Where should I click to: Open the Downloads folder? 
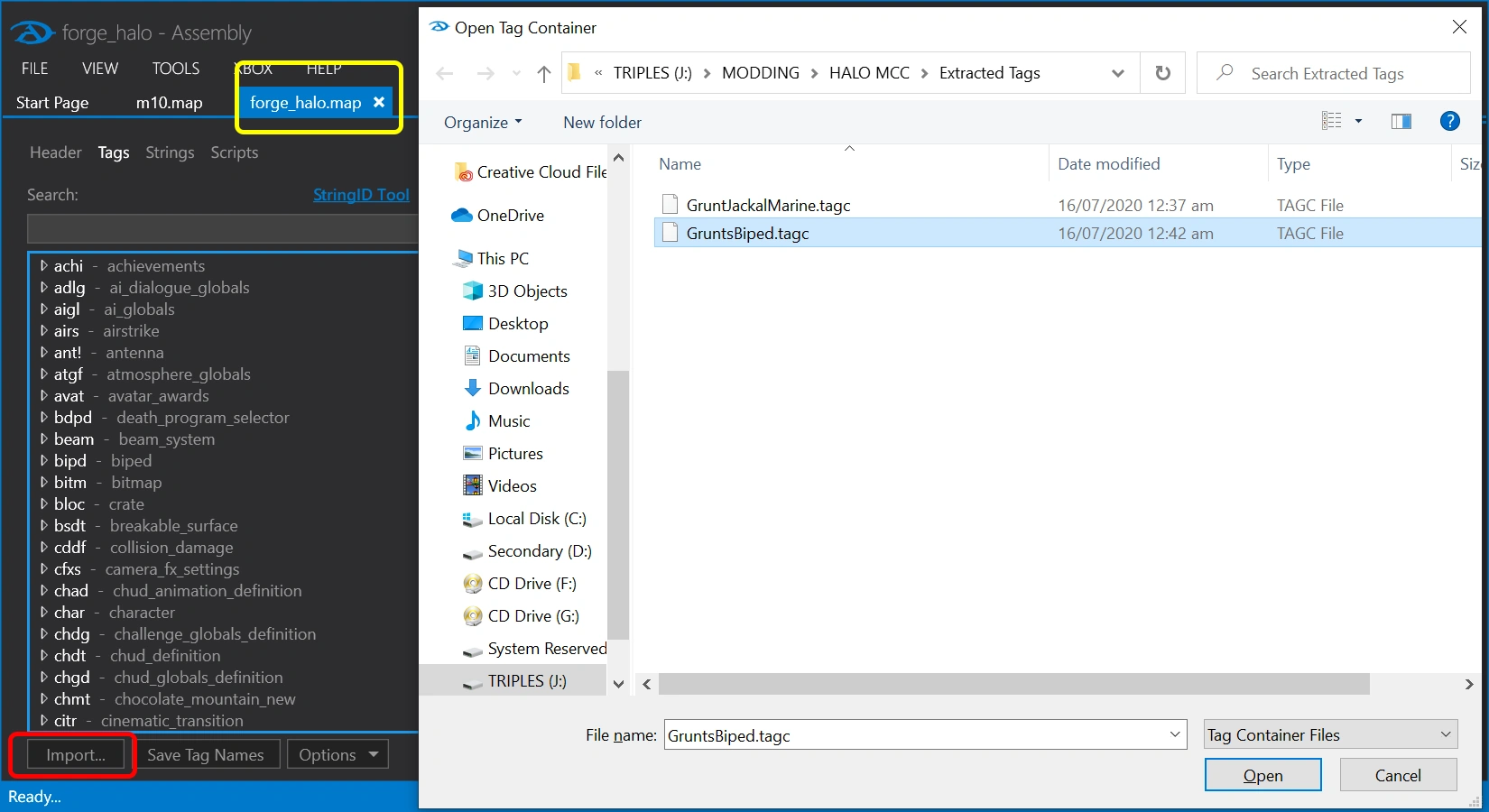pos(516,388)
